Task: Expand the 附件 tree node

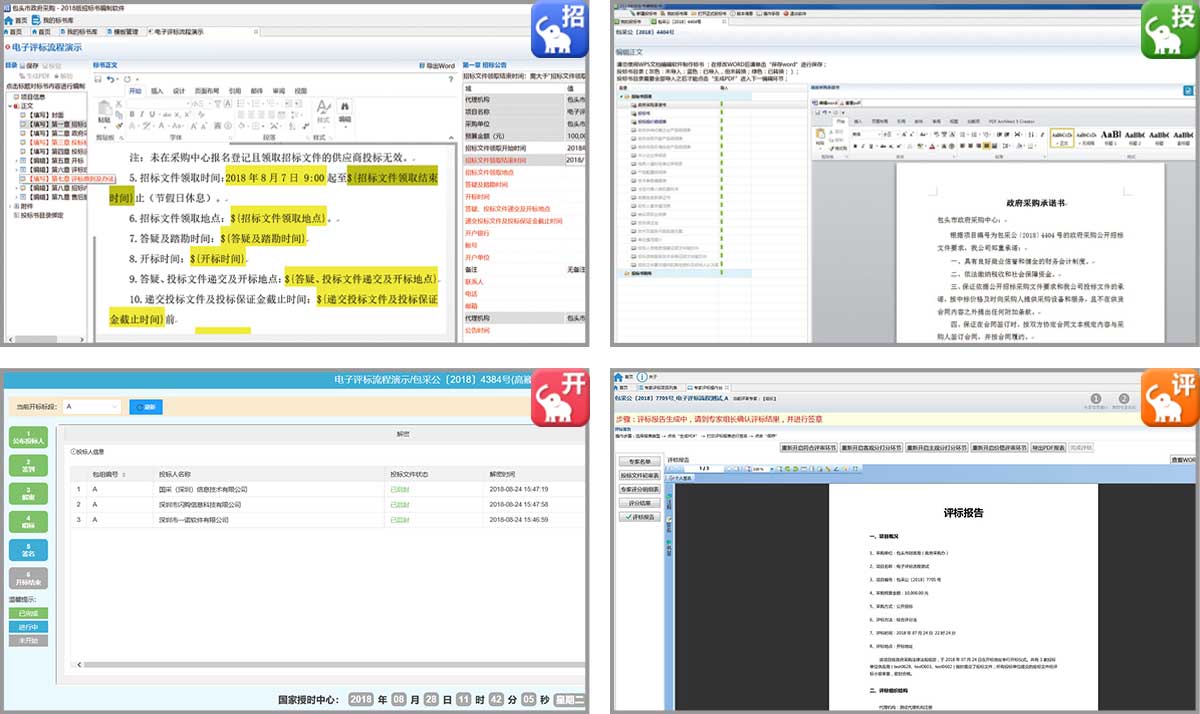Action: 11,207
